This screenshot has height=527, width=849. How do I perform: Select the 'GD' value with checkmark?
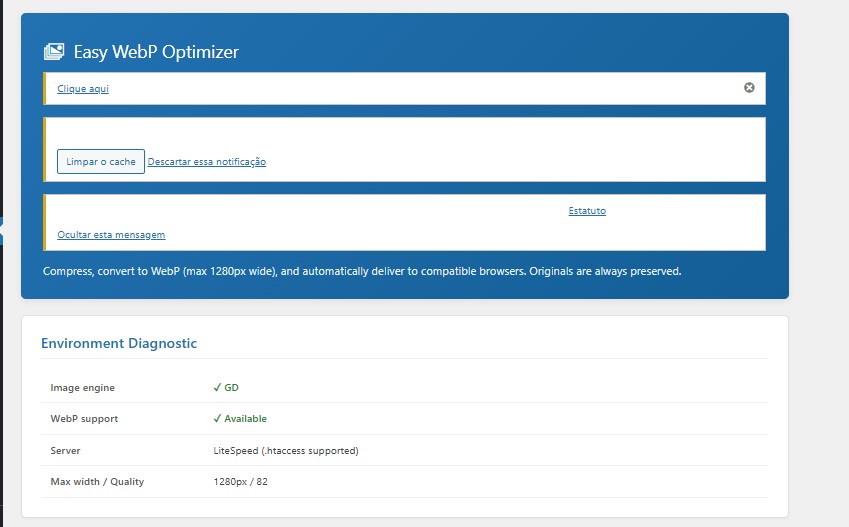[226, 388]
